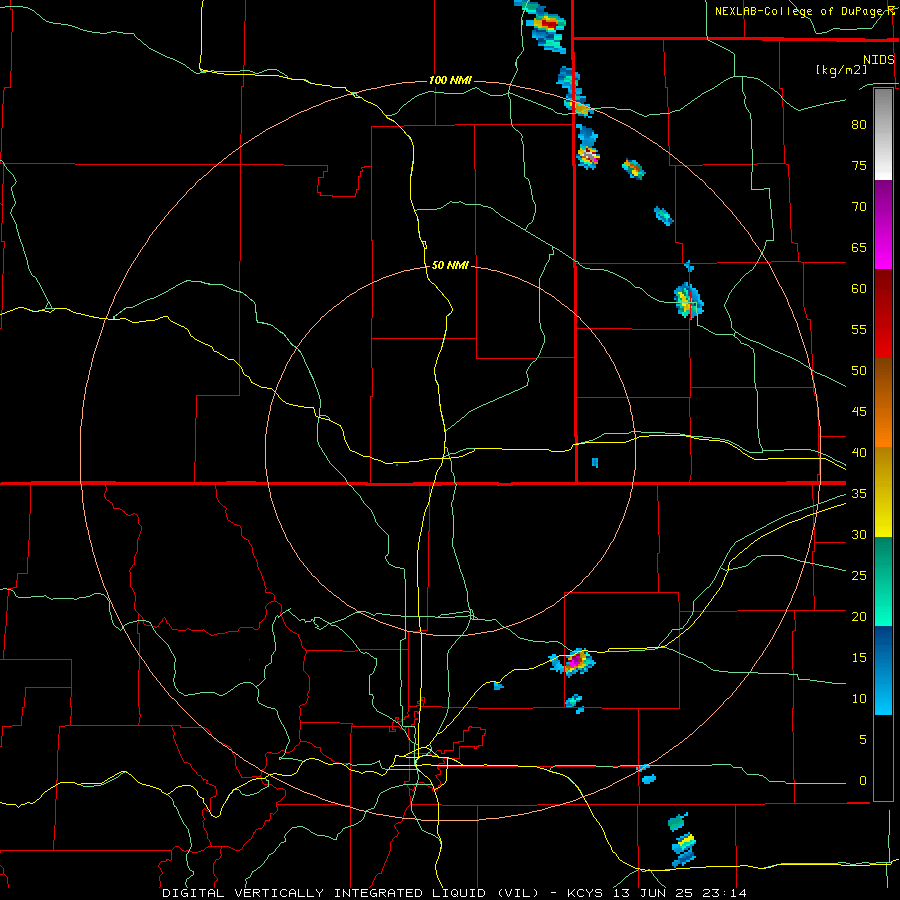Image resolution: width=900 pixels, height=900 pixels.
Task: Click the green segment of the color bar
Action: 883,581
